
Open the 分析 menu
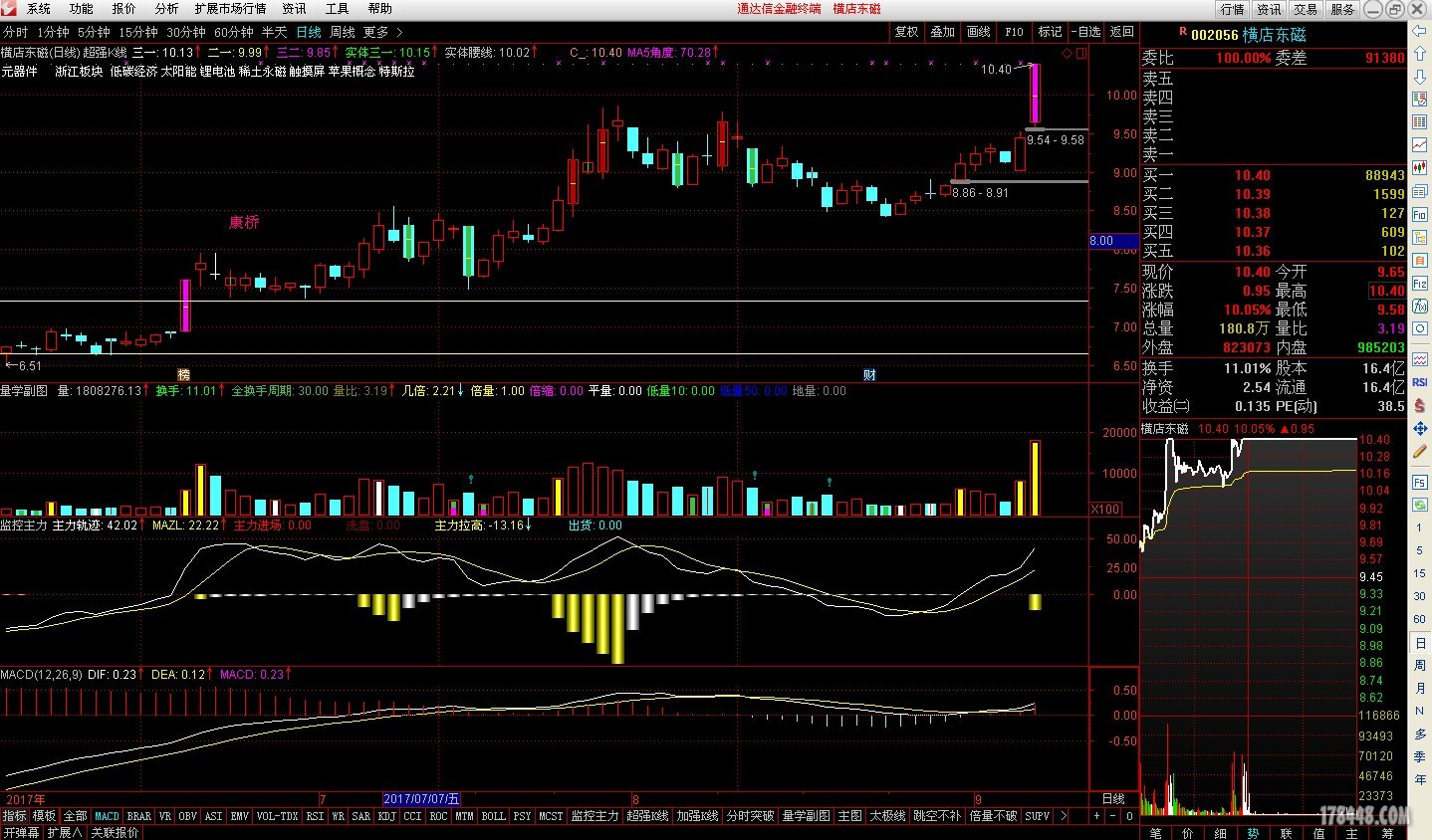click(166, 9)
